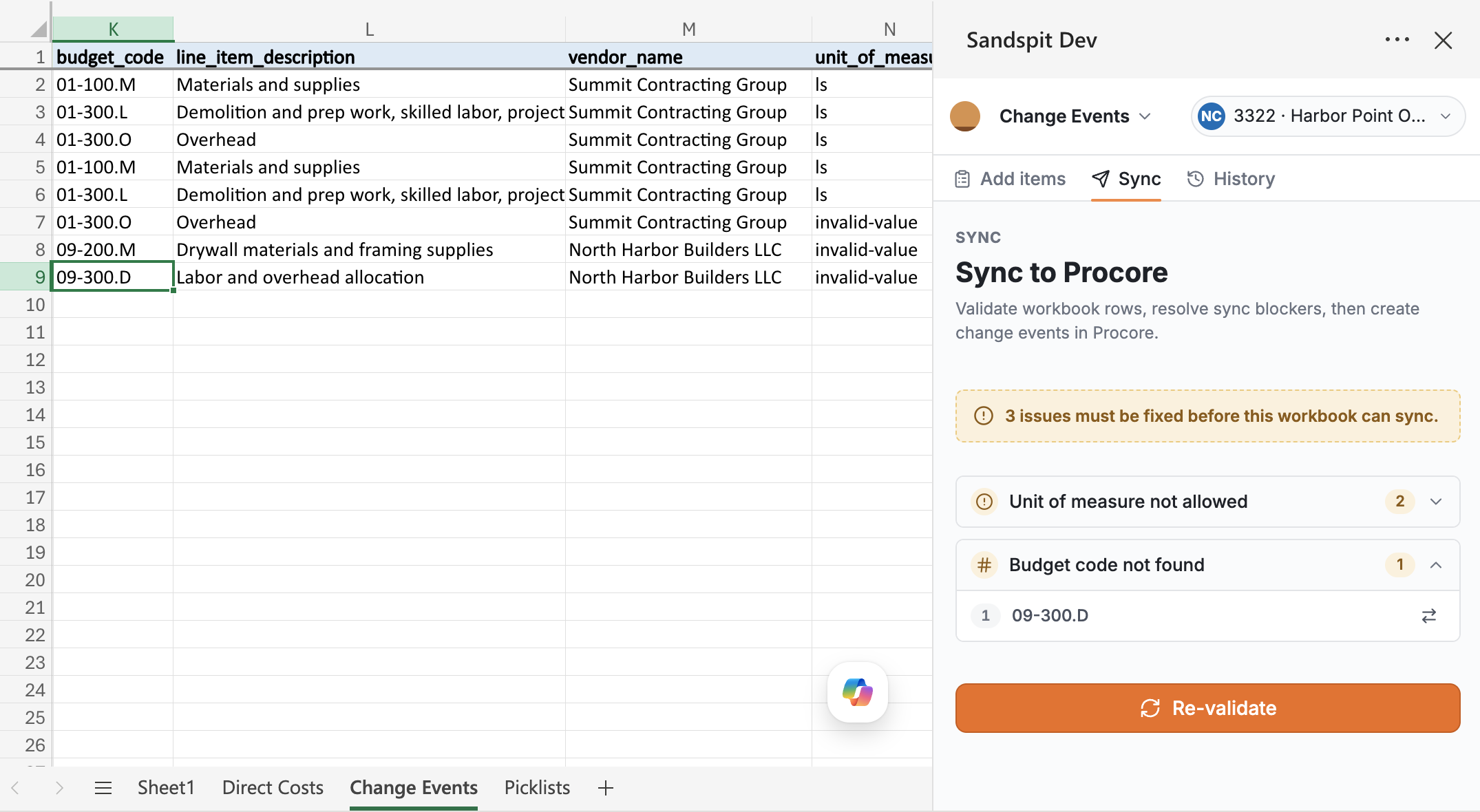Switch to the Add items tab

coord(1010,179)
